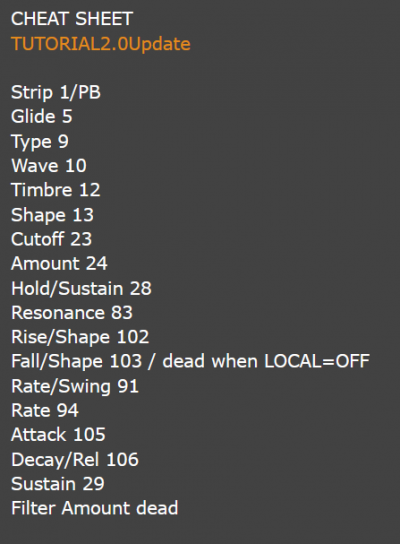Click the Resonance 83 line
Screen dimensions: 400x544
click(x=72, y=313)
